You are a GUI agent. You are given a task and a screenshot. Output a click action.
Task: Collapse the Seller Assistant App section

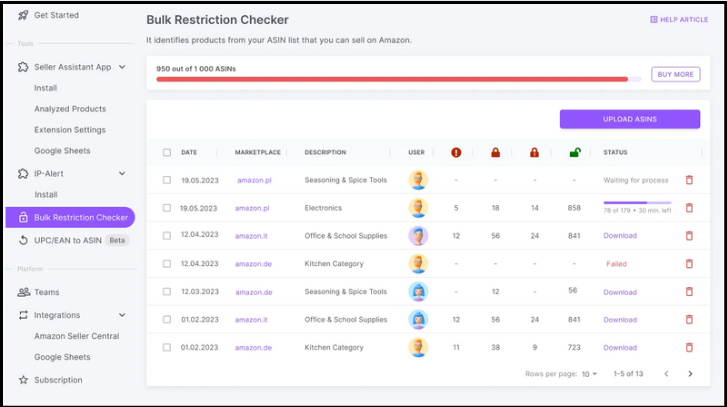122,67
